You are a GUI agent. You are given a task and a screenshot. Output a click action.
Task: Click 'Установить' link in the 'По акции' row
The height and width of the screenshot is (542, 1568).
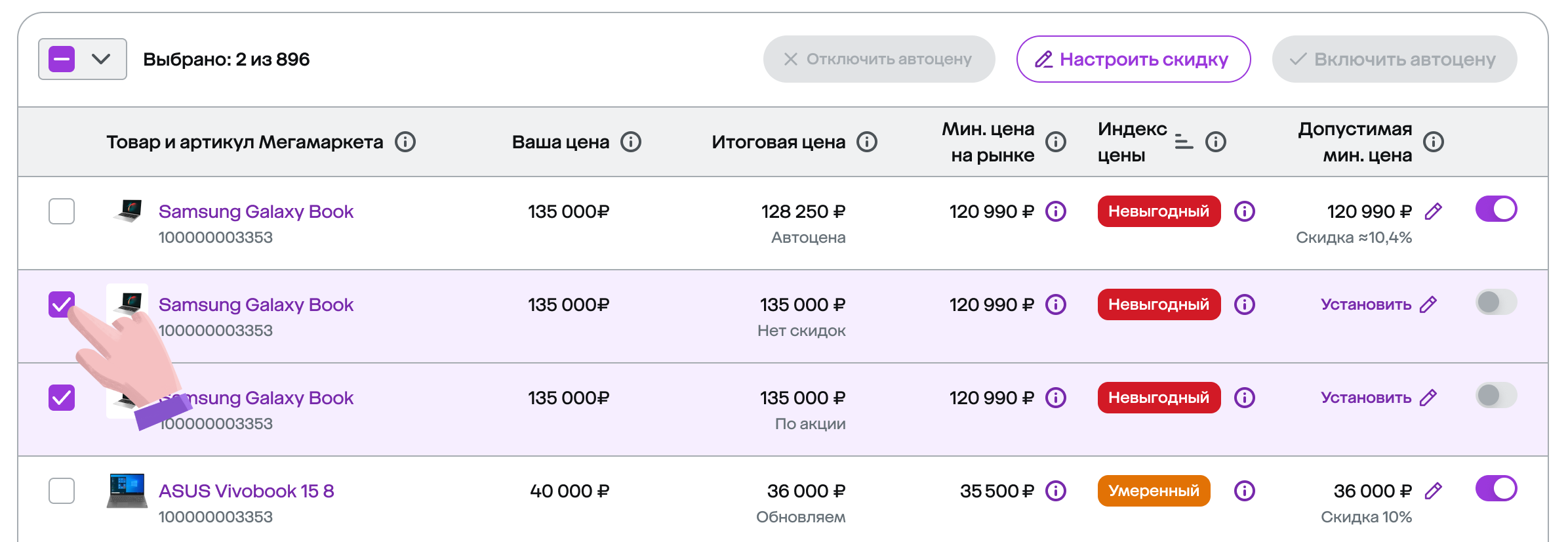(x=1366, y=398)
